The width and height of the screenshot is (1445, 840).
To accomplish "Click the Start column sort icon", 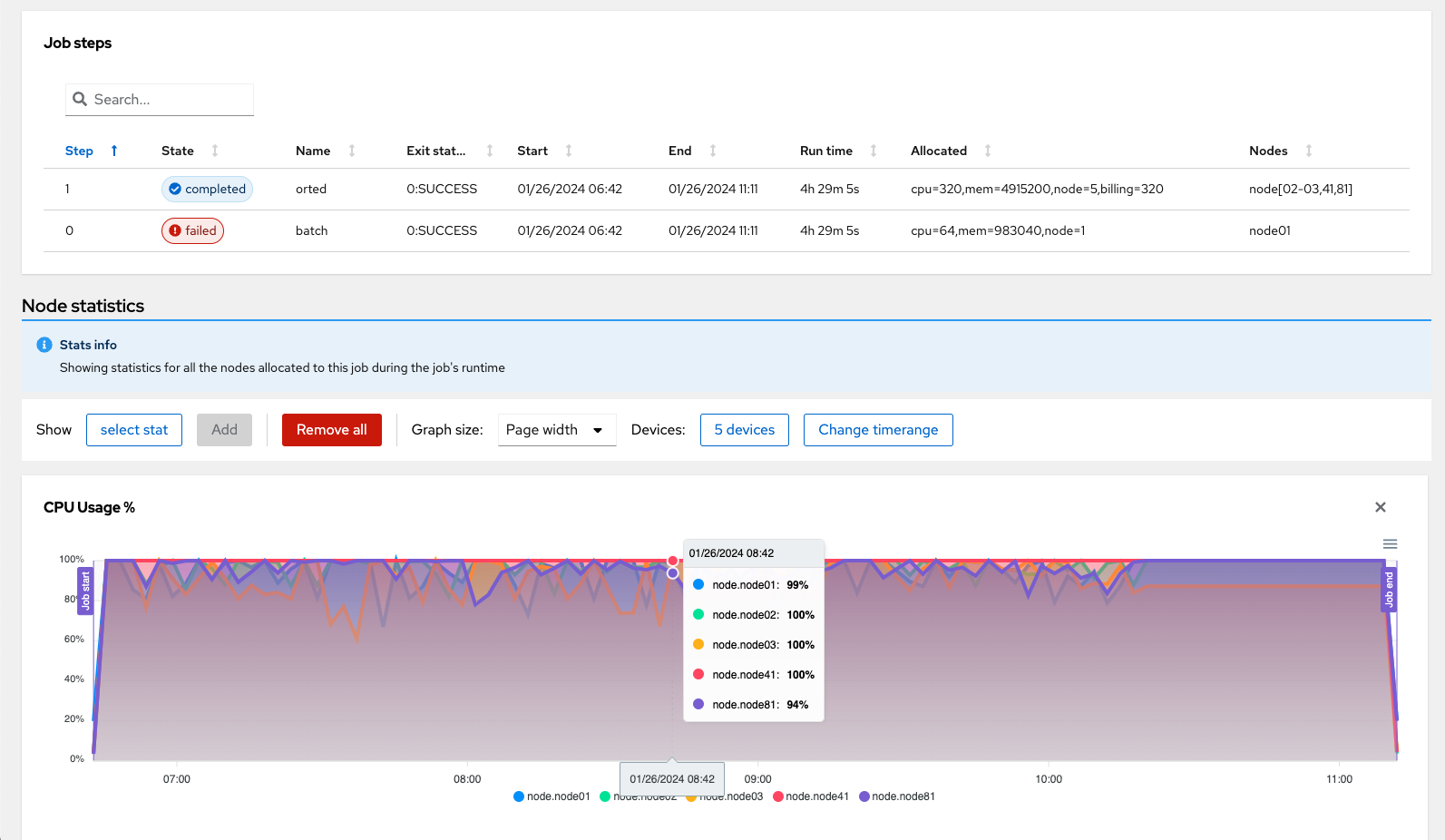I will tap(569, 151).
